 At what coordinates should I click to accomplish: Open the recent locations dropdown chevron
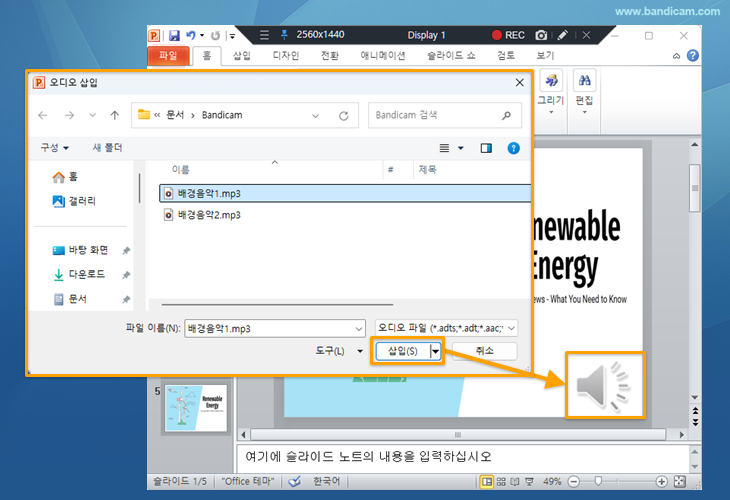coord(93,115)
